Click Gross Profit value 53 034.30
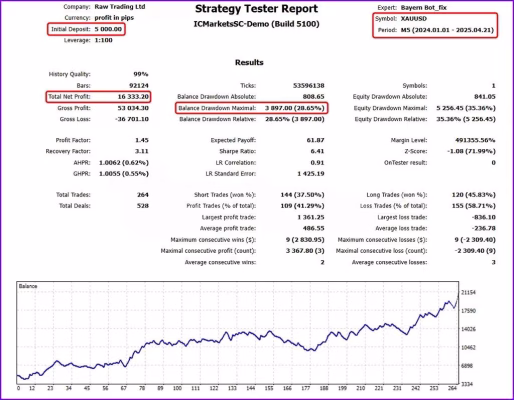 point(133,108)
